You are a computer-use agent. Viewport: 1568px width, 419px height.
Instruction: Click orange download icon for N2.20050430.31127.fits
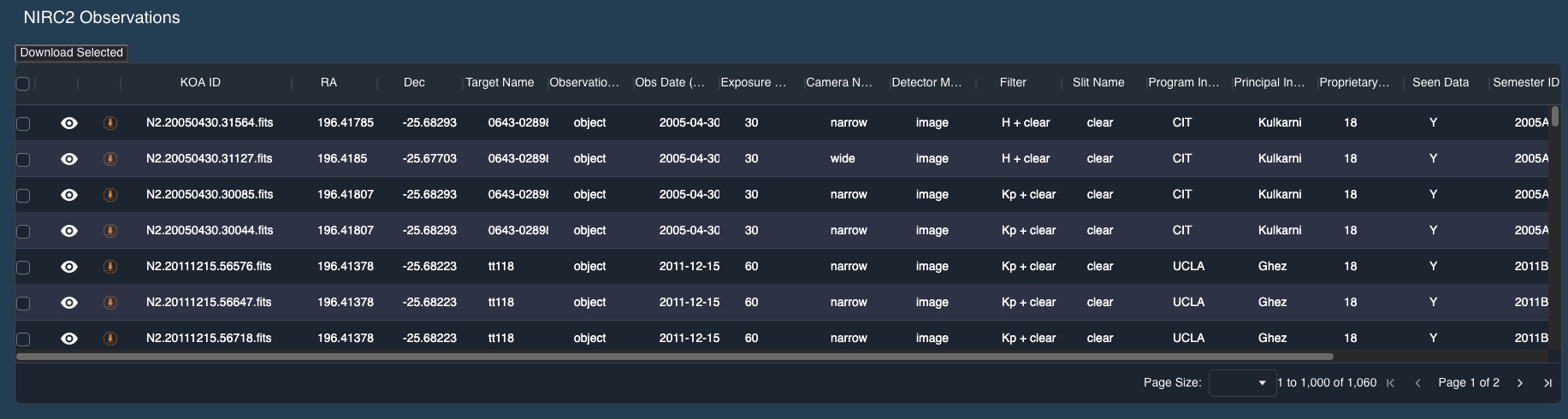109,159
